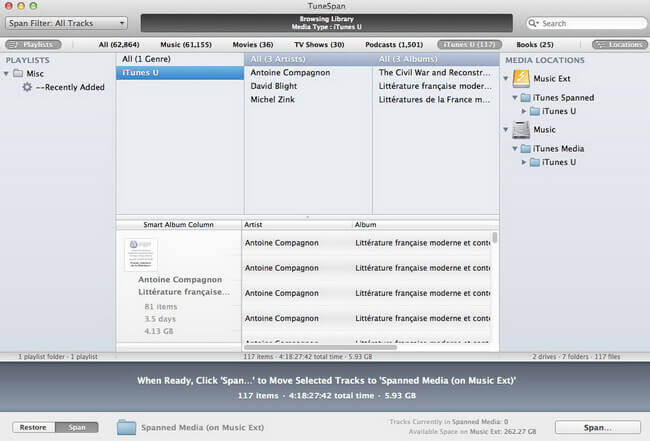Click the Misc playlist folder icon

tap(18, 73)
